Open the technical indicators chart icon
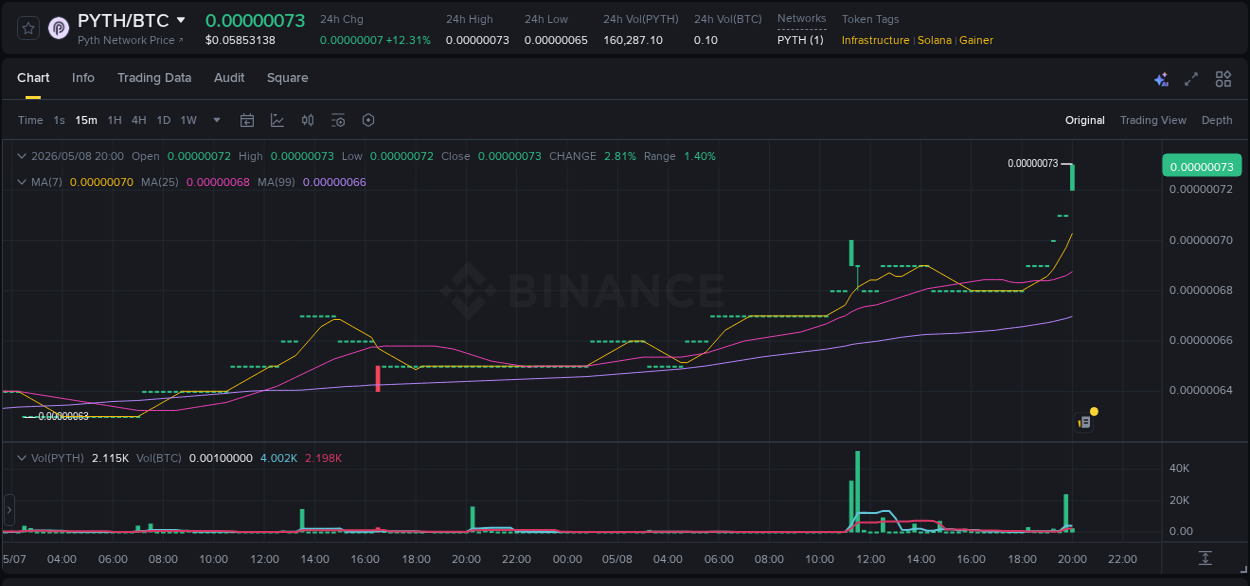The height and width of the screenshot is (586, 1250). coord(277,120)
